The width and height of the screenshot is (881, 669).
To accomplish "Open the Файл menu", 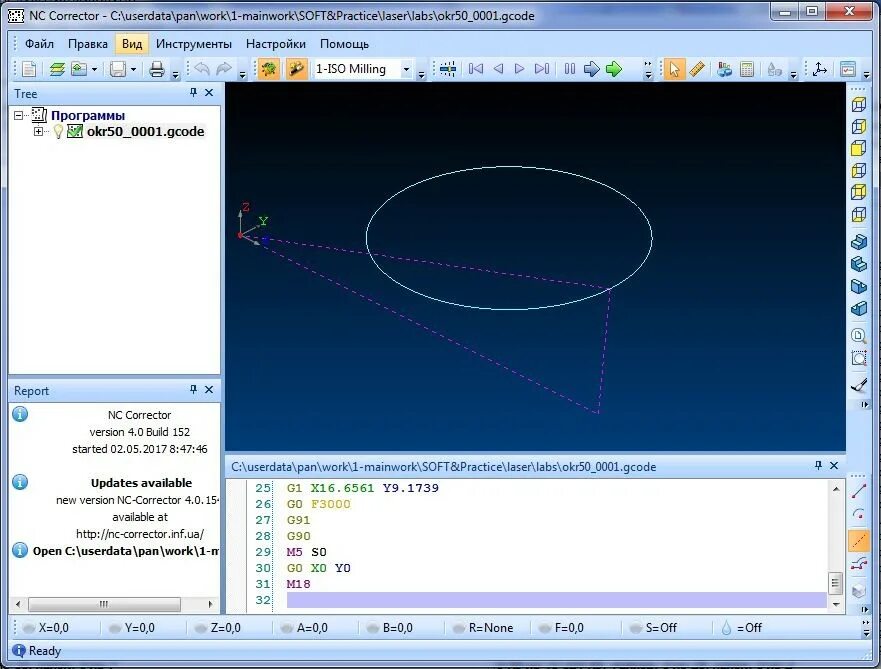I will coord(39,44).
